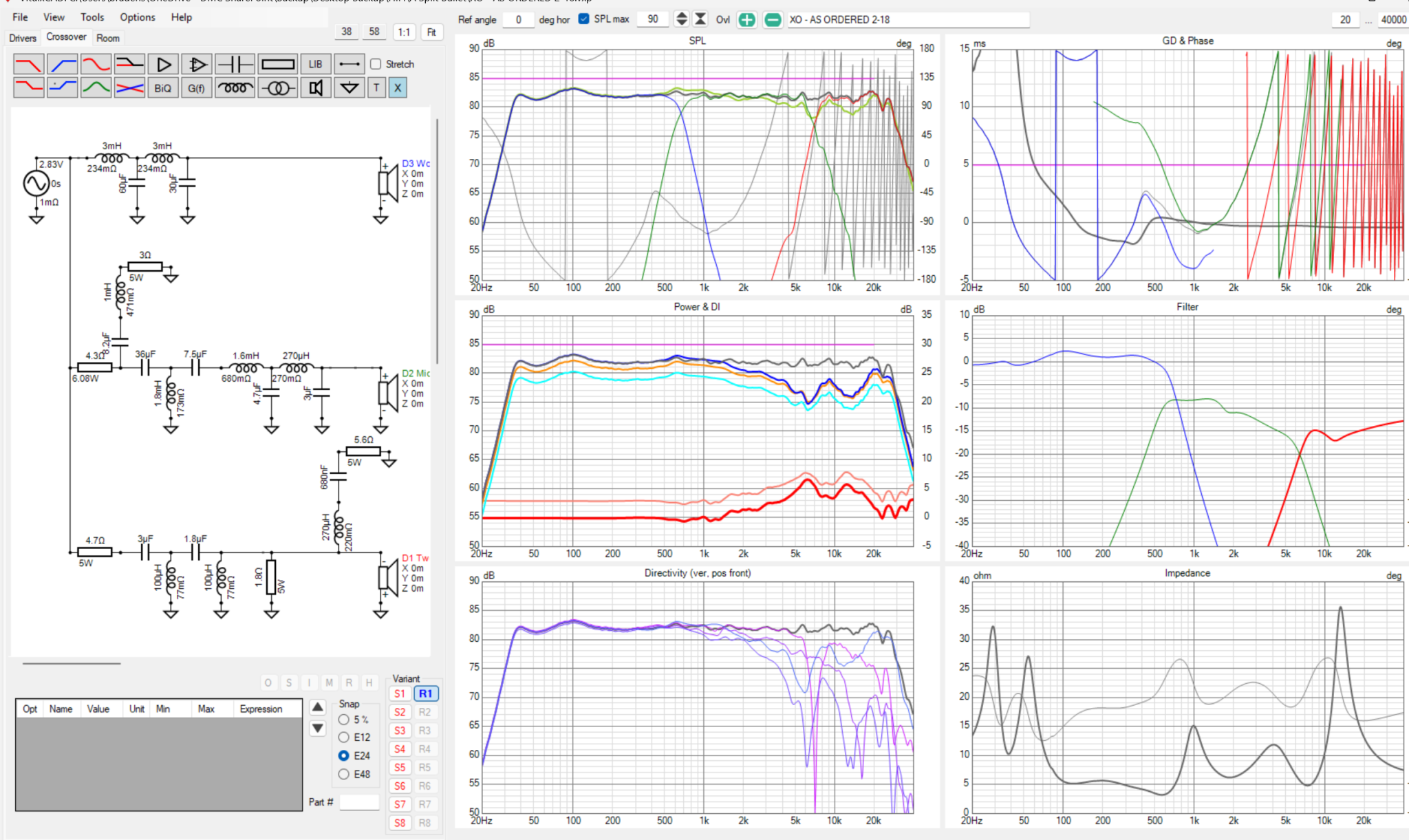
Task: Open the LIB component library
Action: coord(316,65)
